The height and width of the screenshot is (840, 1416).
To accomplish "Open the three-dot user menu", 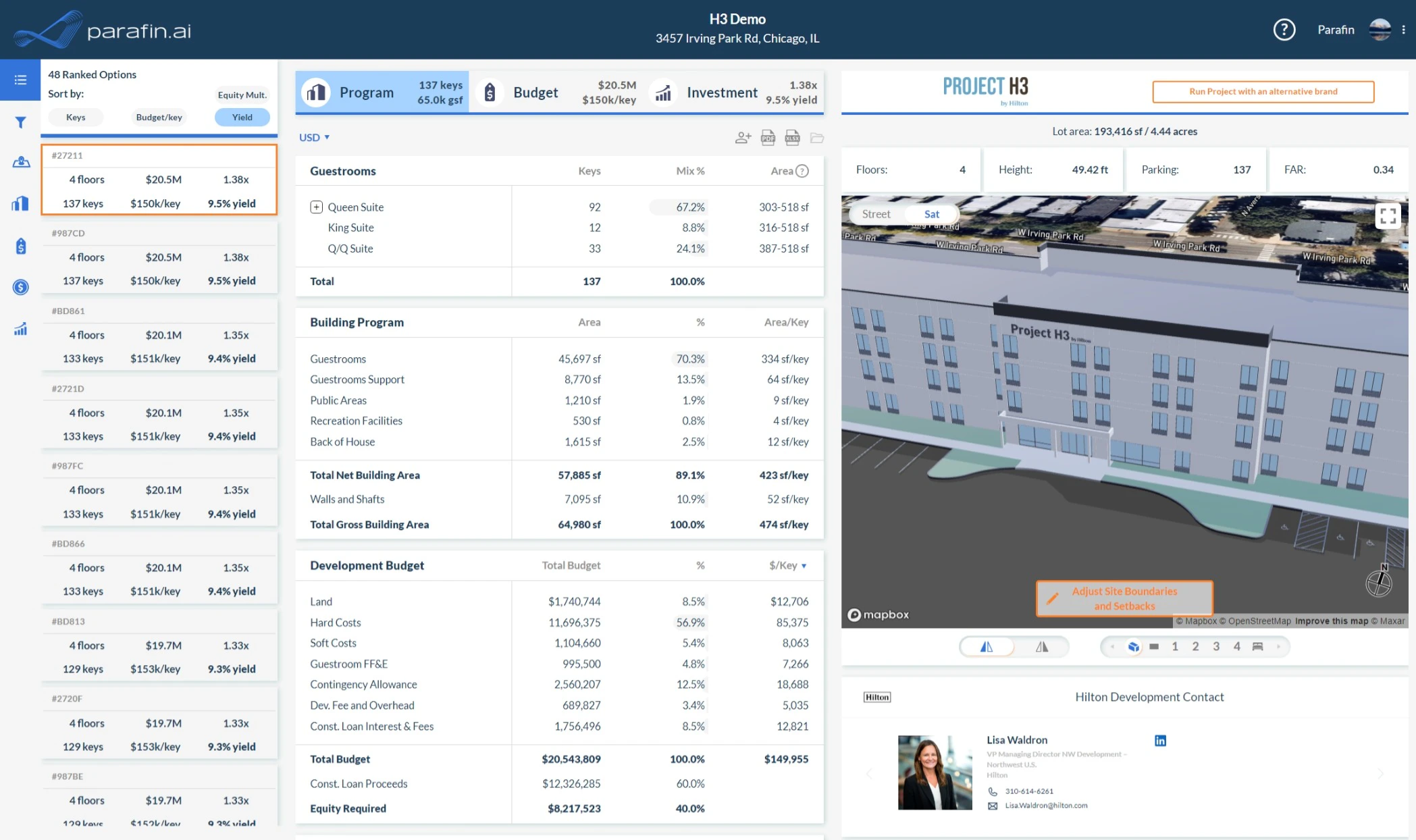I will [x=1403, y=30].
